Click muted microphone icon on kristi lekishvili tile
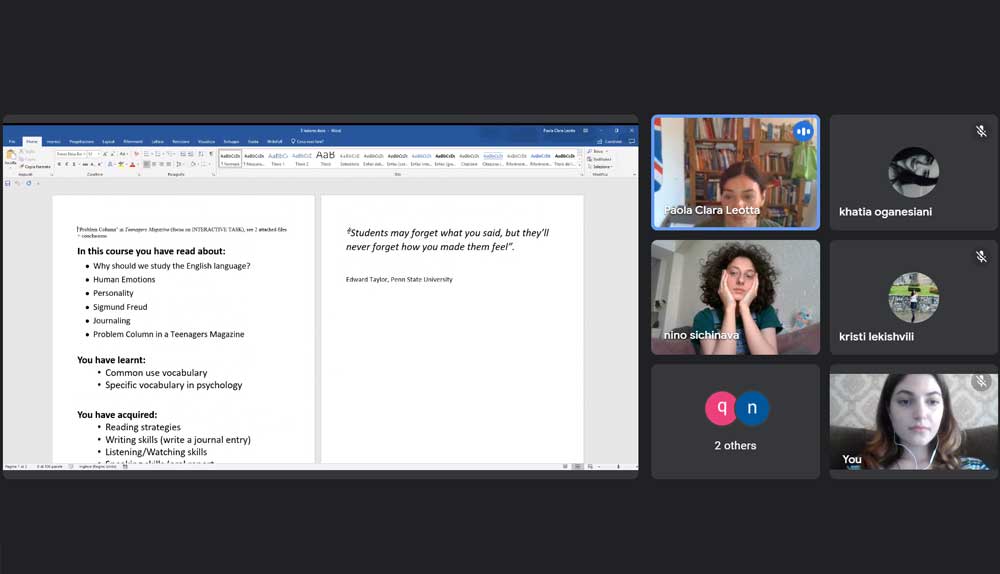 pos(981,257)
